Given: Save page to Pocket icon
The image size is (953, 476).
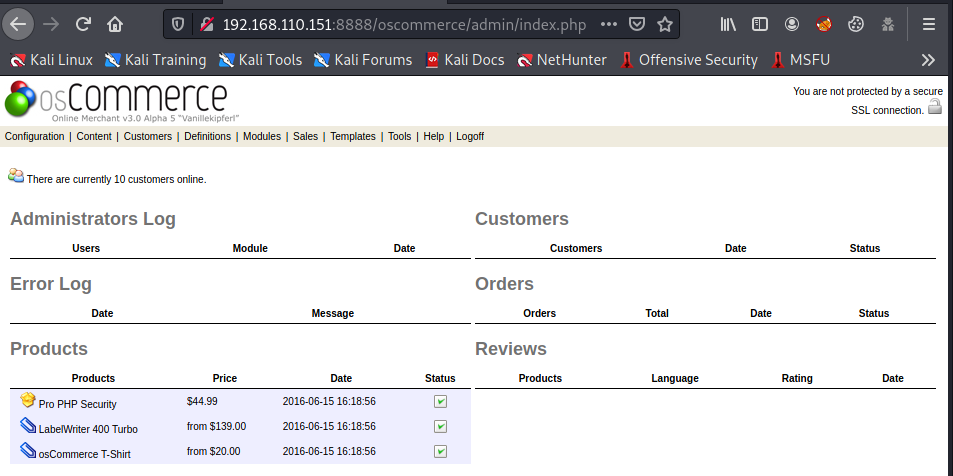Looking at the screenshot, I should [637, 24].
